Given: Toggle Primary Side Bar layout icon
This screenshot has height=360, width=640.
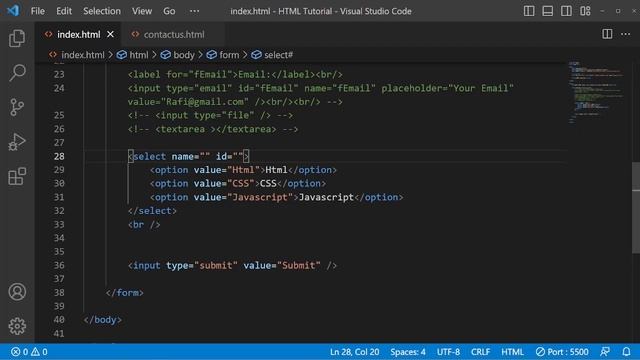Looking at the screenshot, I should pos(529,11).
